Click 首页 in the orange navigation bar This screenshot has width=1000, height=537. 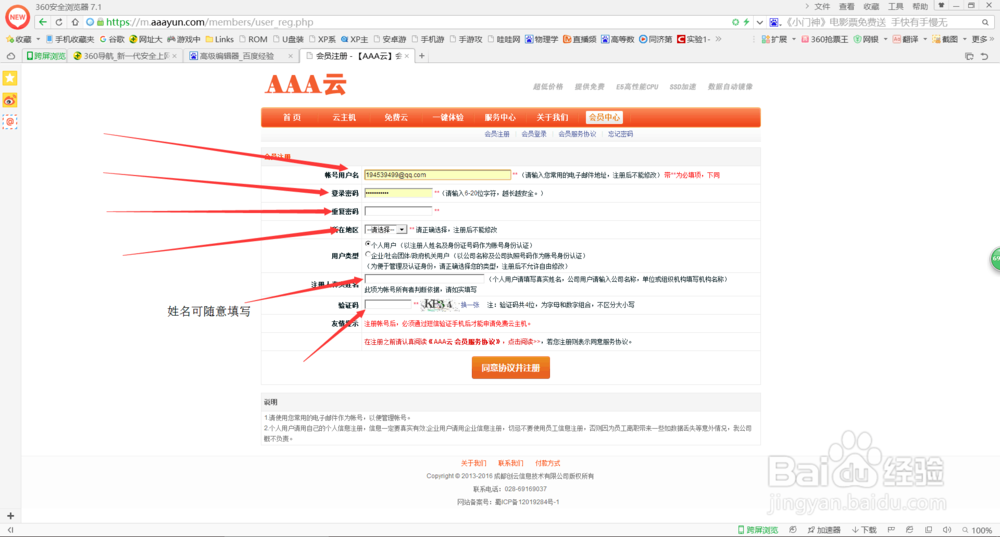coord(291,117)
